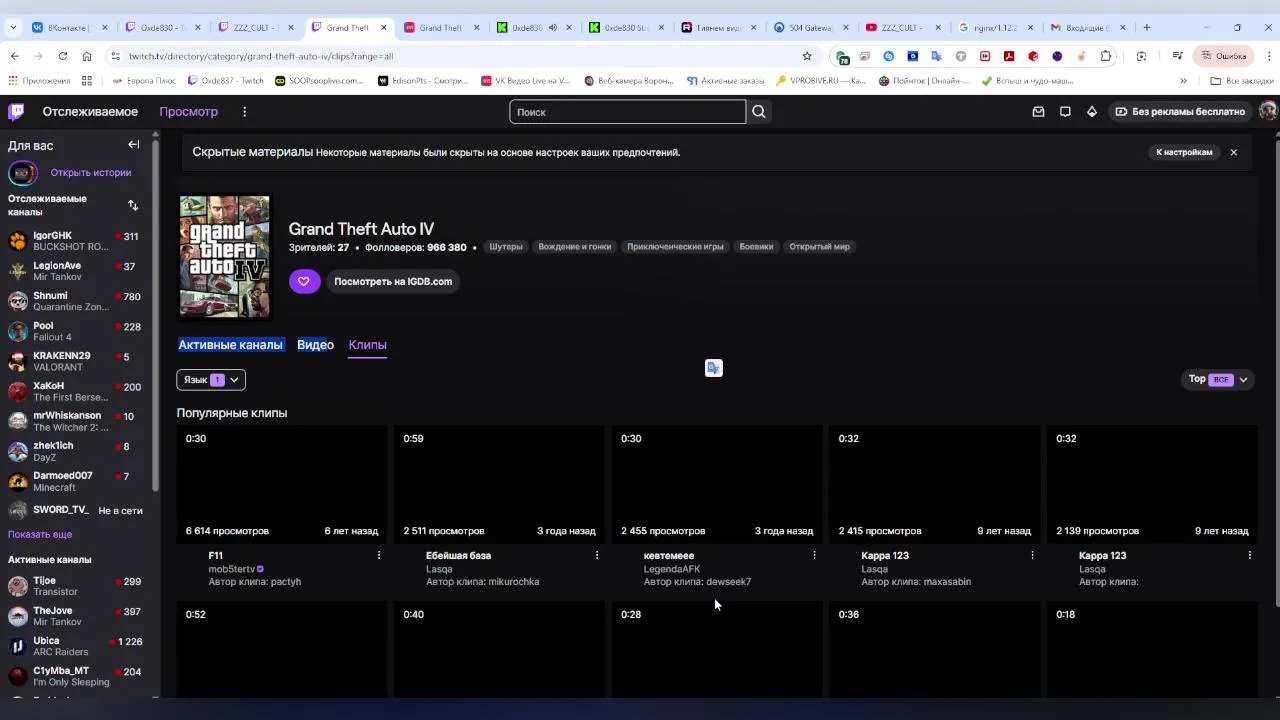Open options for the mikurochka clip
The image size is (1280, 720).
tap(597, 555)
